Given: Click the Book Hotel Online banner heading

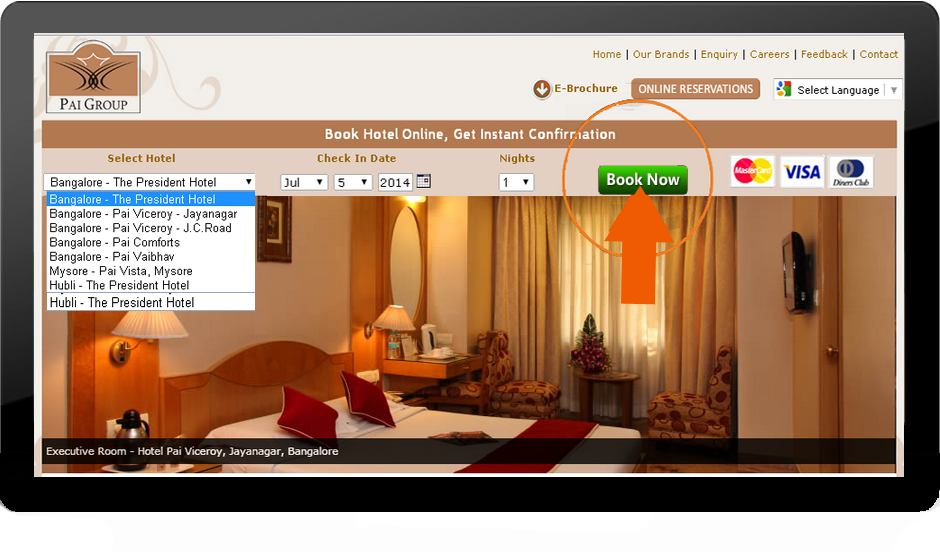Looking at the screenshot, I should [x=470, y=134].
